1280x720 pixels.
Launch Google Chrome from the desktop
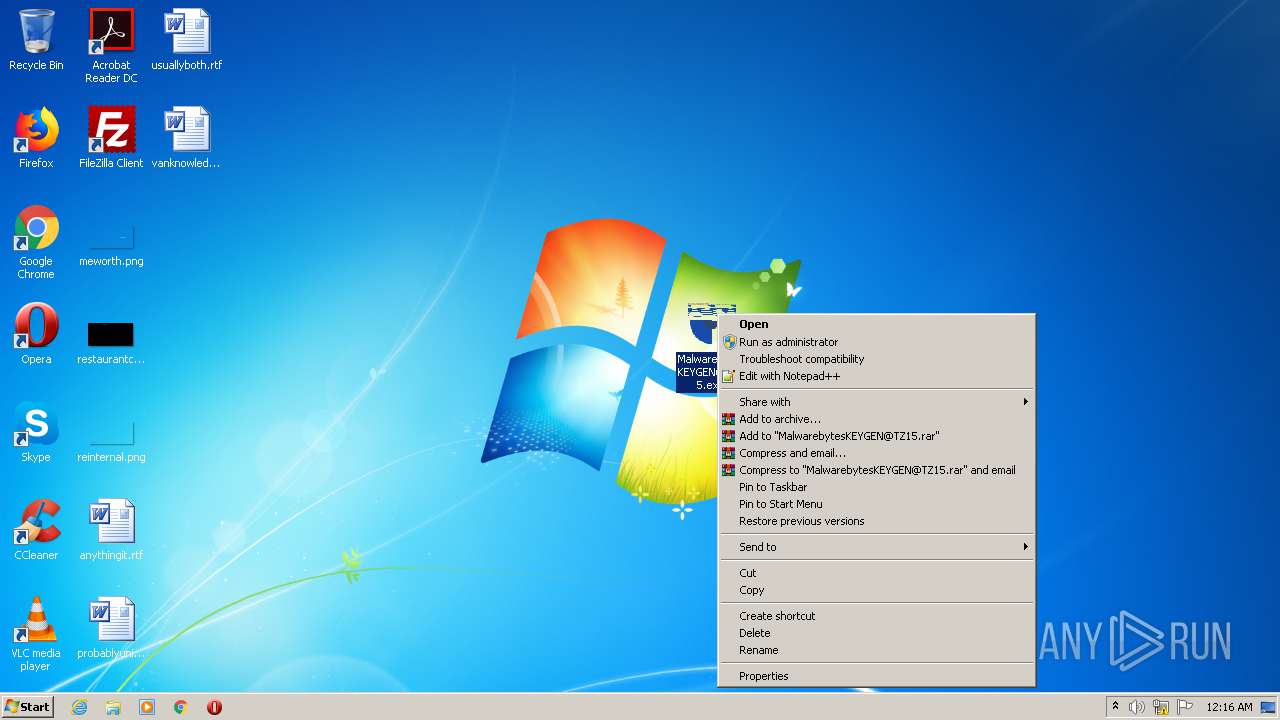tap(36, 242)
